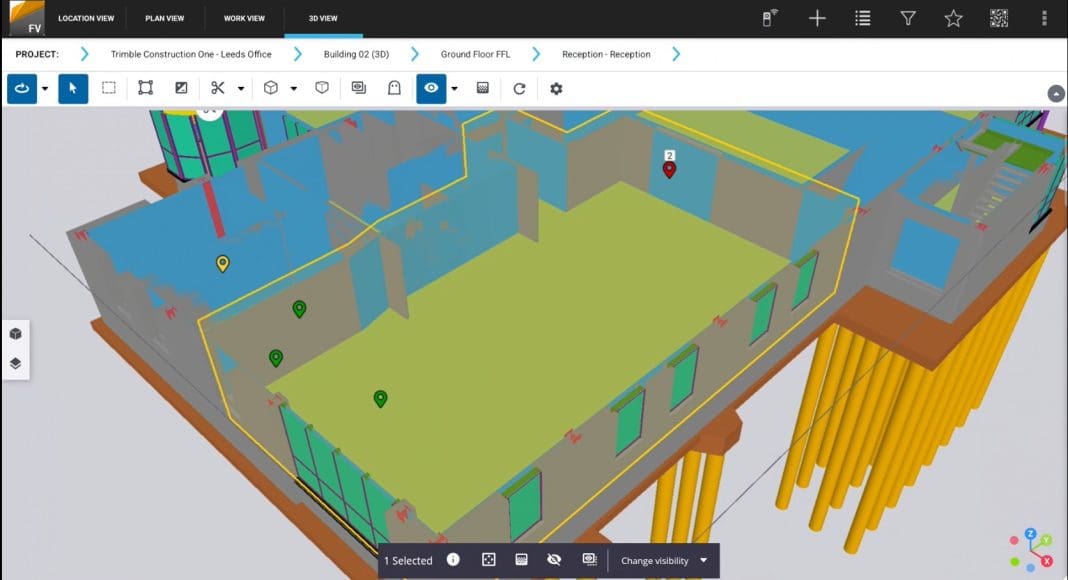The image size is (1068, 580).
Task: Toggle ghost mode icon
Action: click(395, 88)
